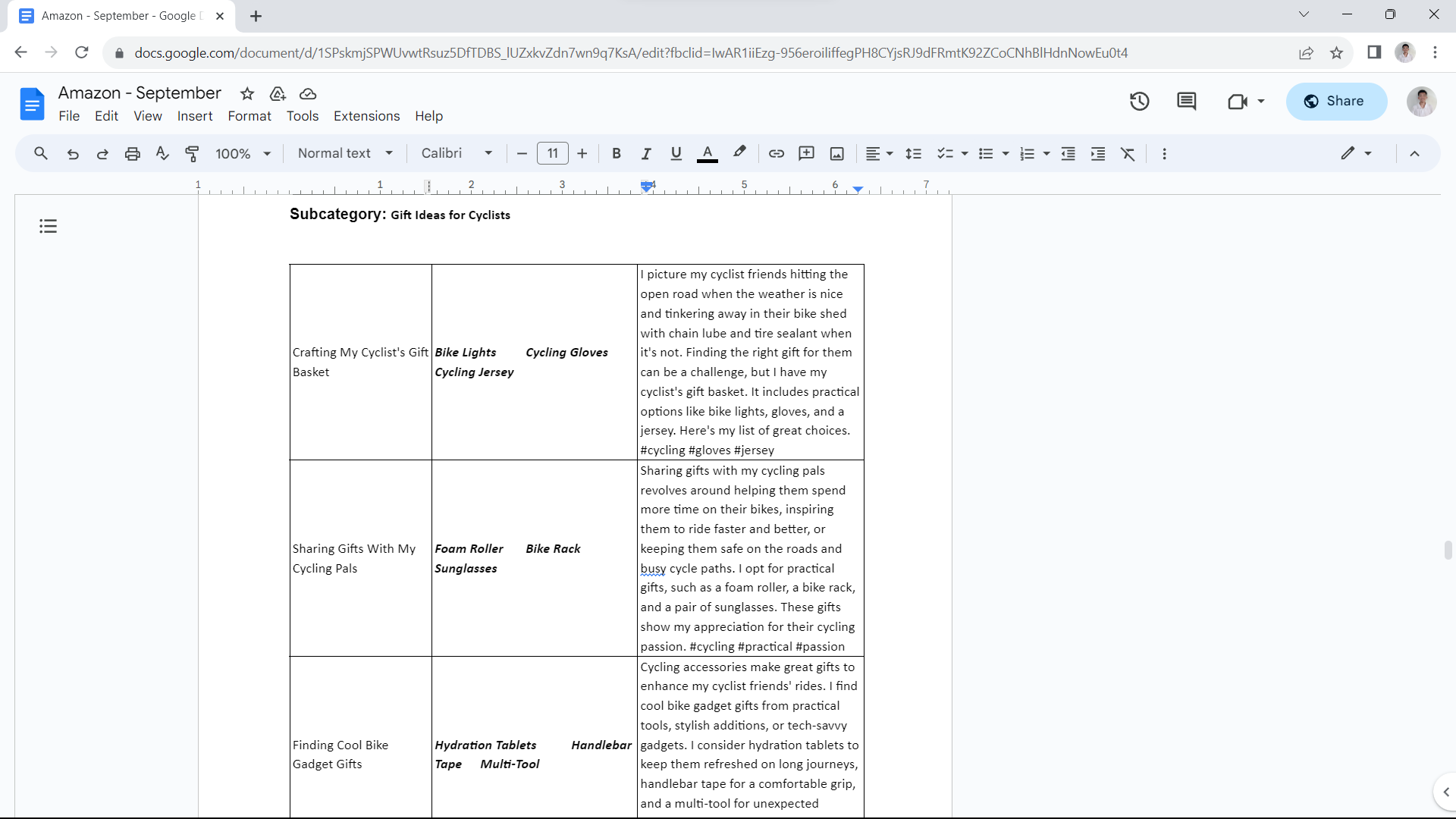
Task: Open a new browser tab
Action: click(256, 16)
